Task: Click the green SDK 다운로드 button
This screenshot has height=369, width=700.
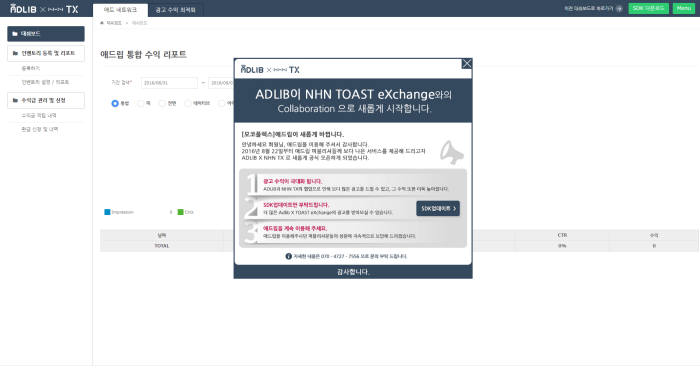Action: click(x=648, y=8)
